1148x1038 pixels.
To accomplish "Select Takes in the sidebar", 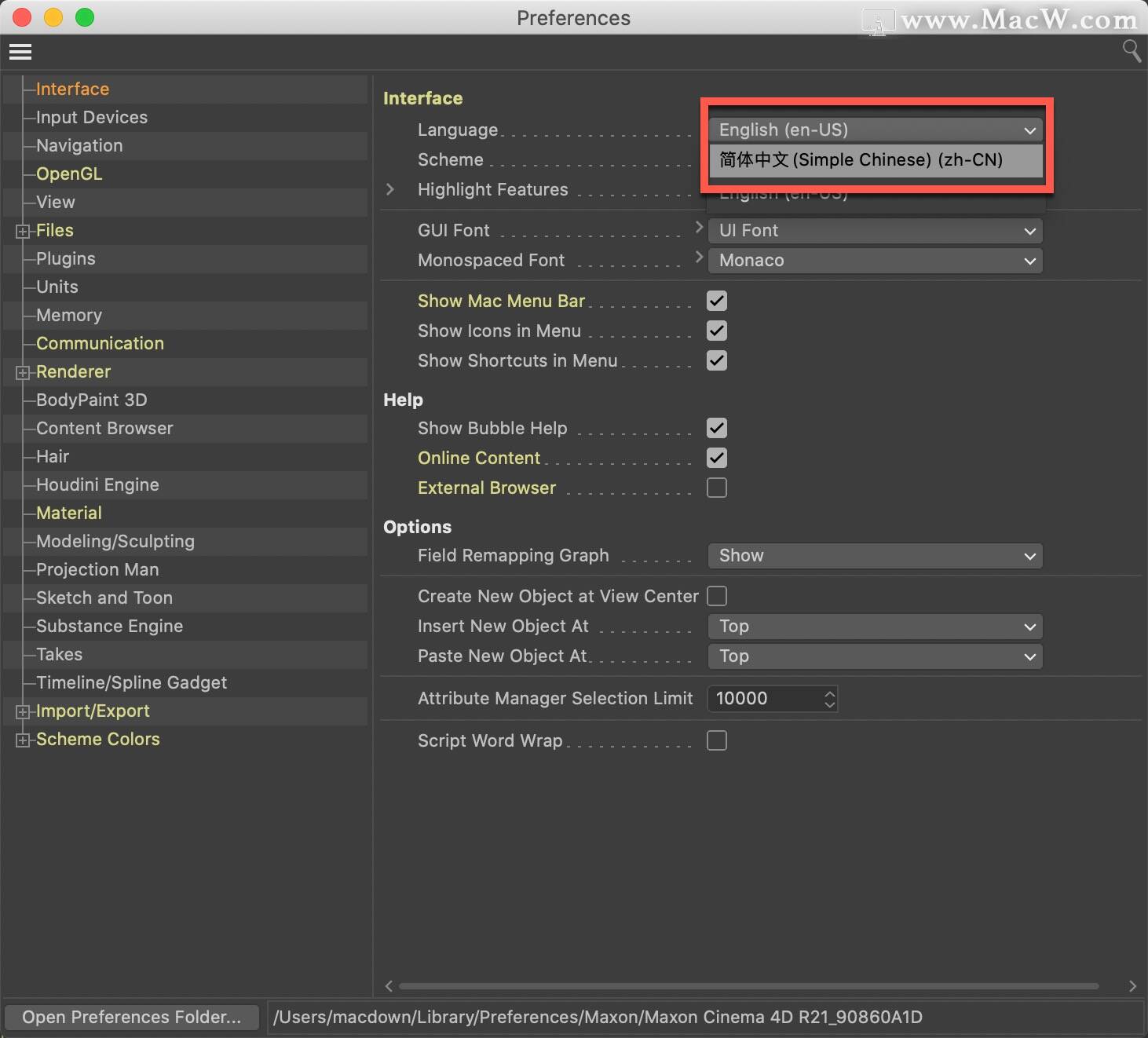I will (59, 654).
